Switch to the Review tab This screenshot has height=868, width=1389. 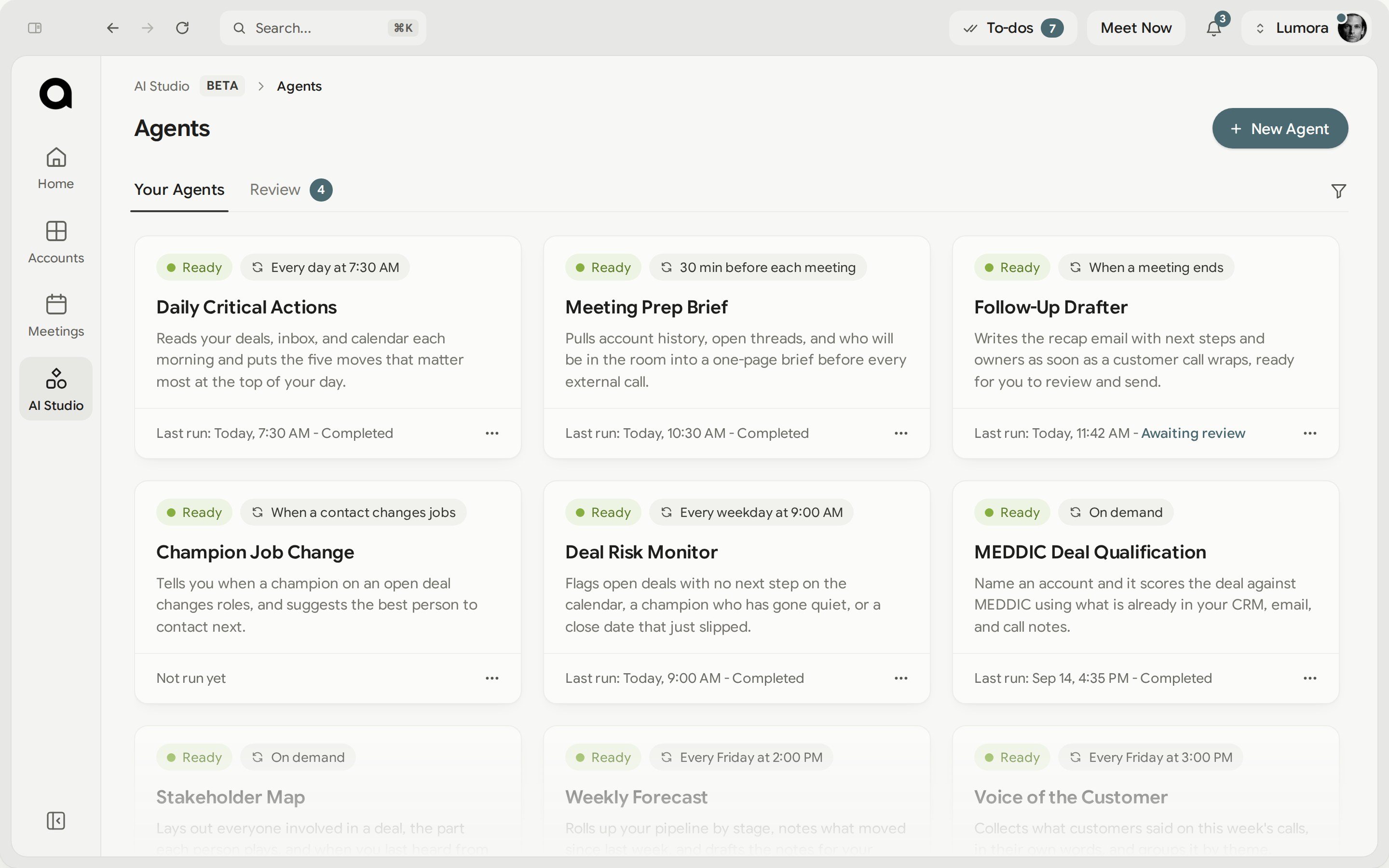point(291,190)
